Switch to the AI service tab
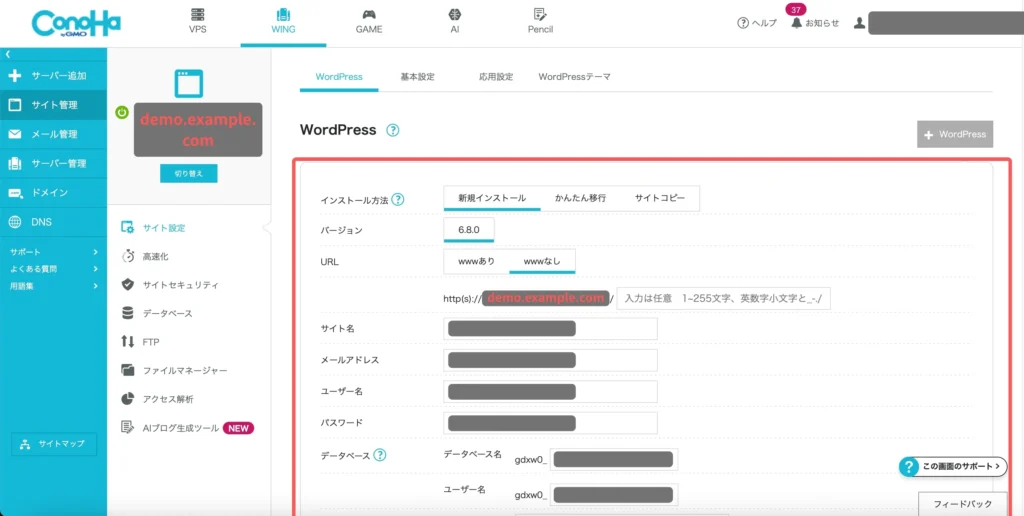Screen dimensions: 1024x516 click(454, 21)
